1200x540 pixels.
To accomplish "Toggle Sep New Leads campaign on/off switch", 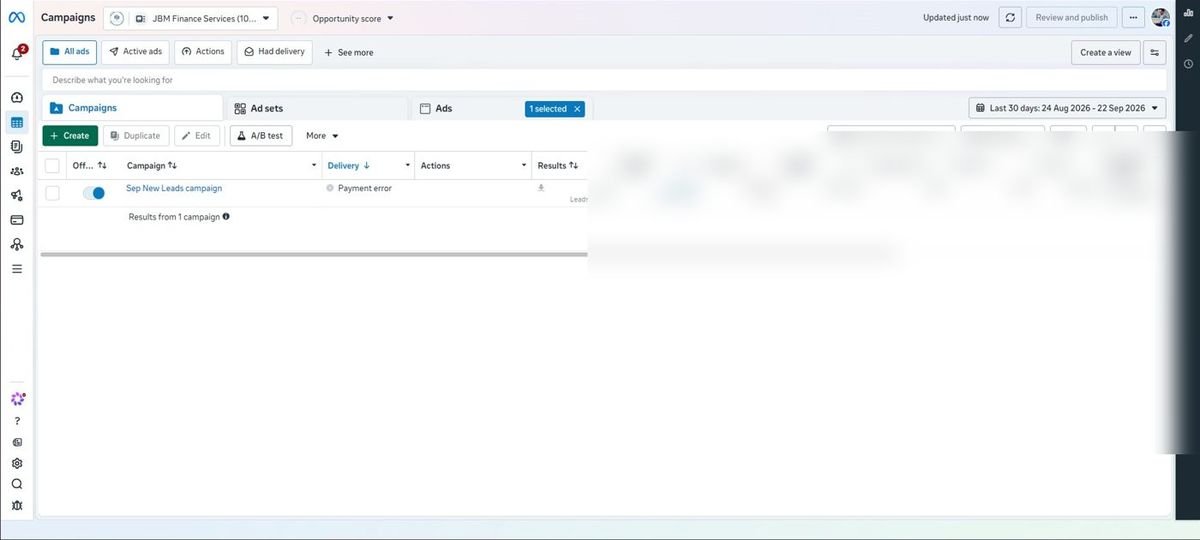I will [94, 193].
